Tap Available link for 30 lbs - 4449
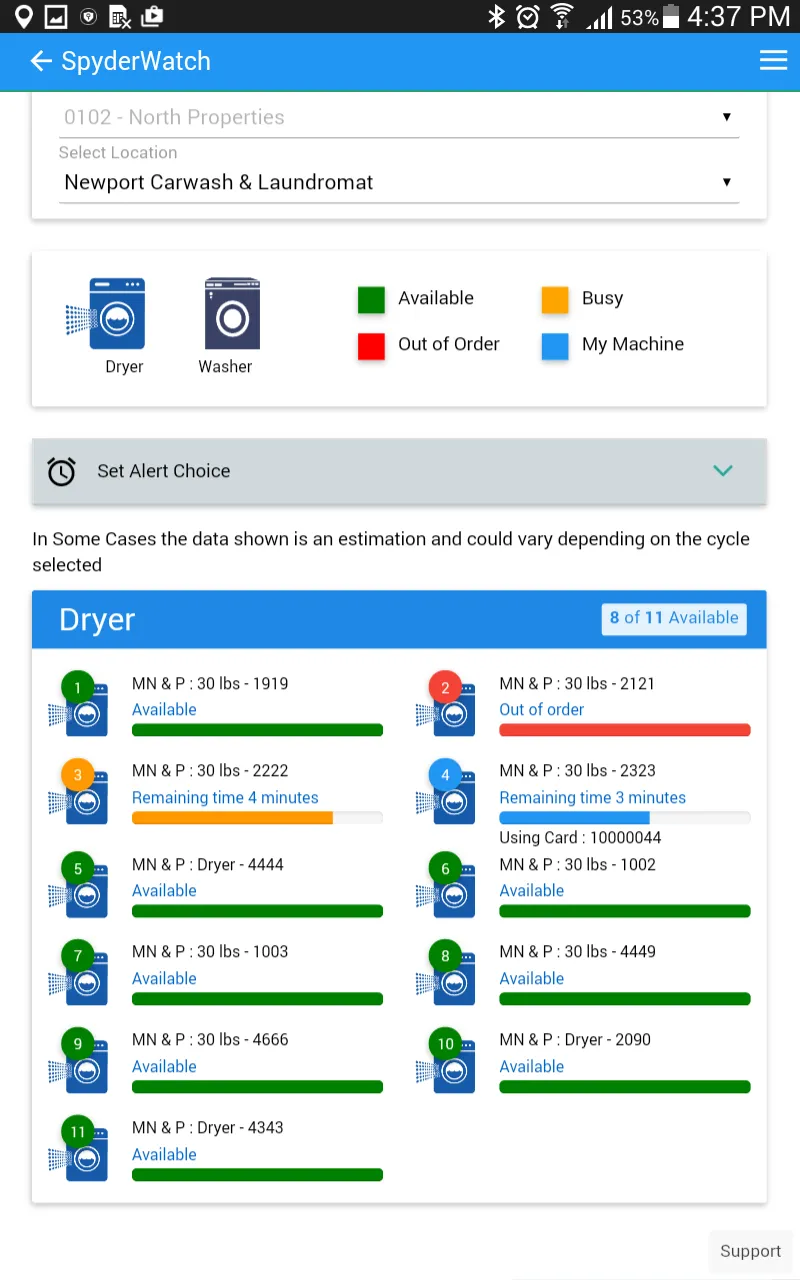The image size is (800, 1280). [532, 979]
